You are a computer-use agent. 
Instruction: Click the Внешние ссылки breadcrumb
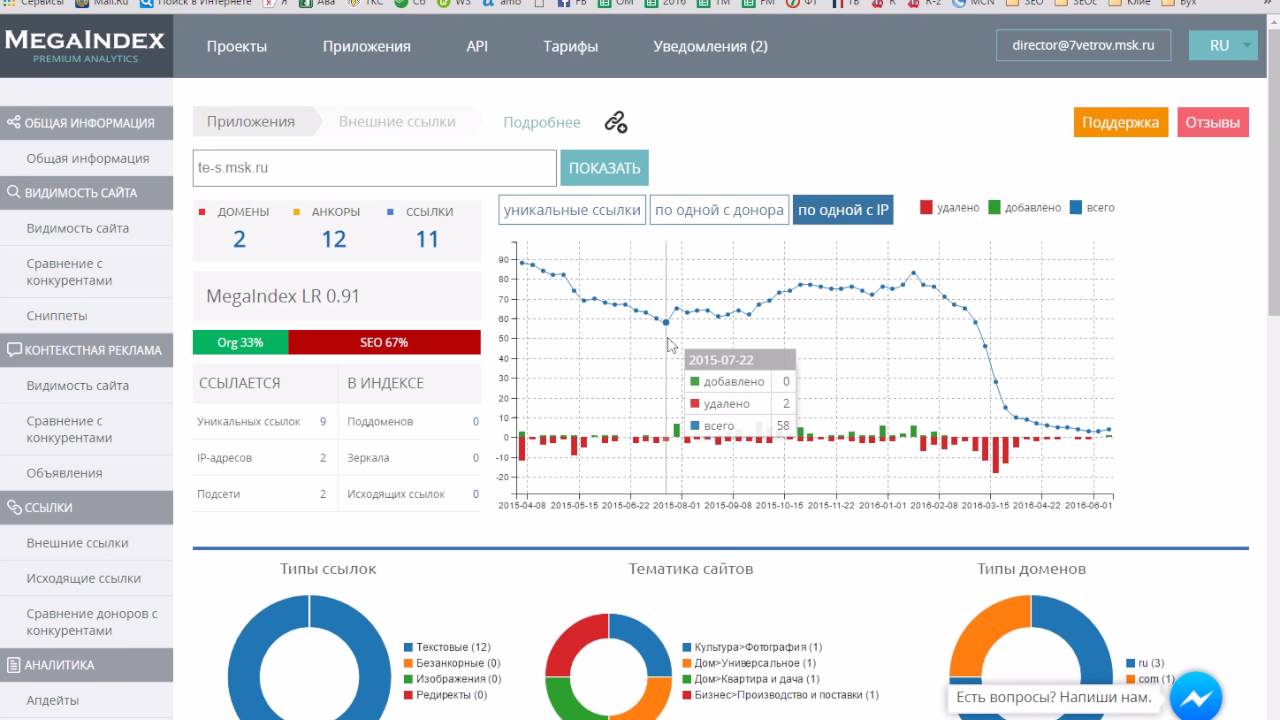(x=397, y=122)
